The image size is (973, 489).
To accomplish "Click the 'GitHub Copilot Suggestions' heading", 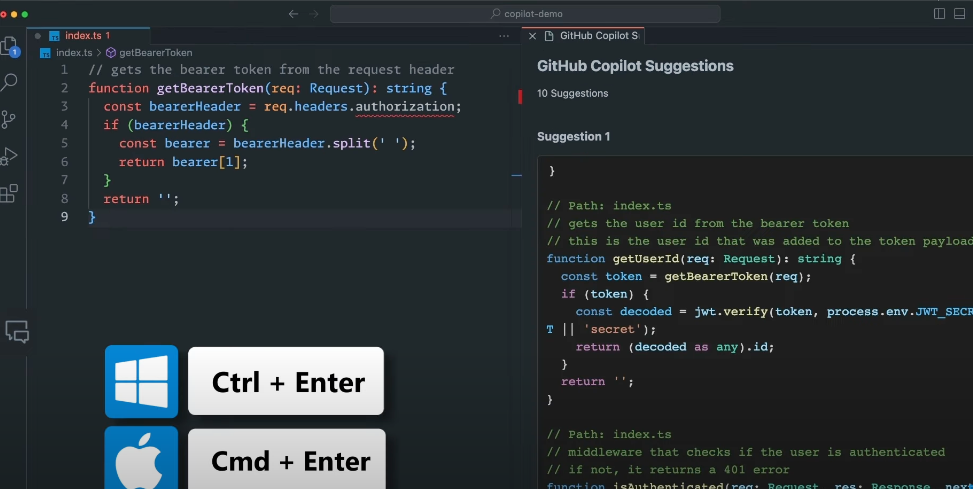I will [x=635, y=66].
